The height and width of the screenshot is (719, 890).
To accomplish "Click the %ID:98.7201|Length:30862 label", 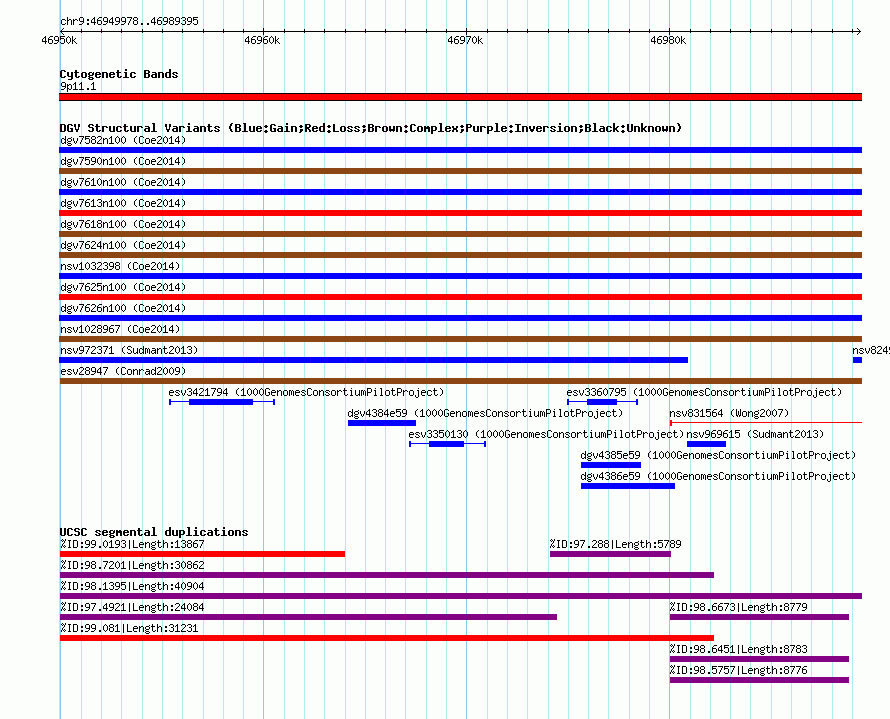I will [132, 565].
